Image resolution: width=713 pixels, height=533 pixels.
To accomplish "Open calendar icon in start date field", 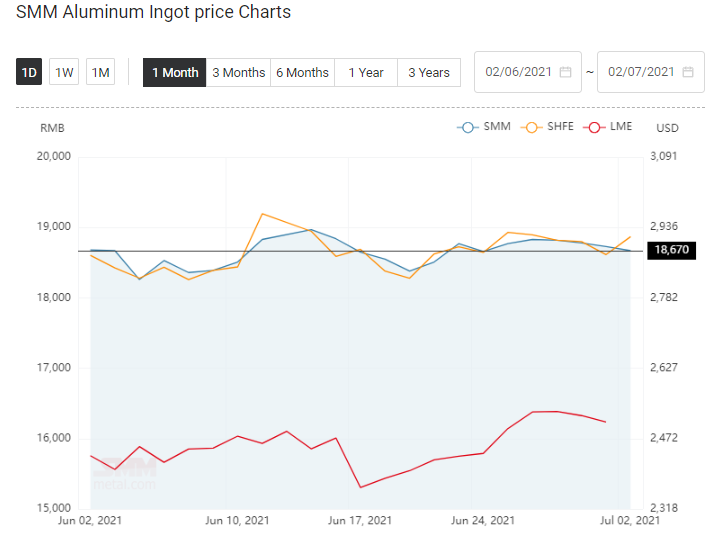I will coord(565,72).
